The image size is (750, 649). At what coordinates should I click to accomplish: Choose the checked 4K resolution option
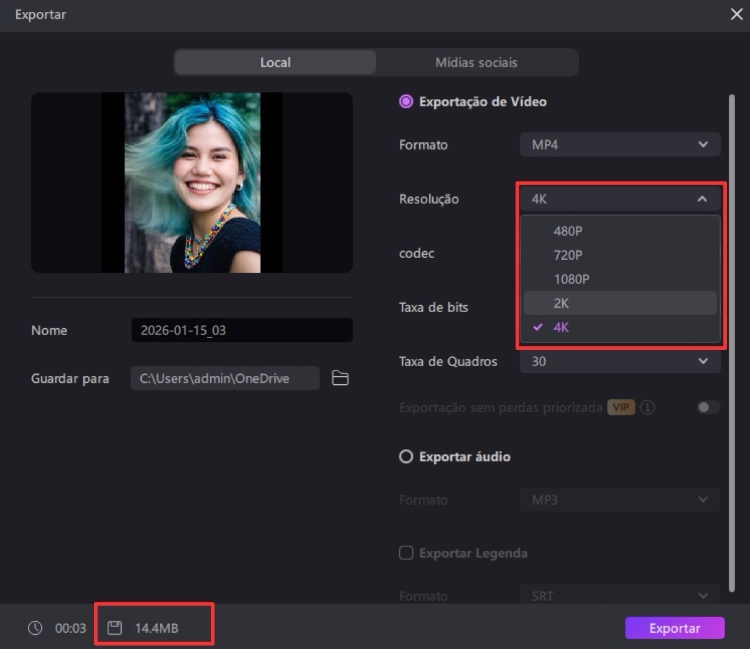pos(620,327)
